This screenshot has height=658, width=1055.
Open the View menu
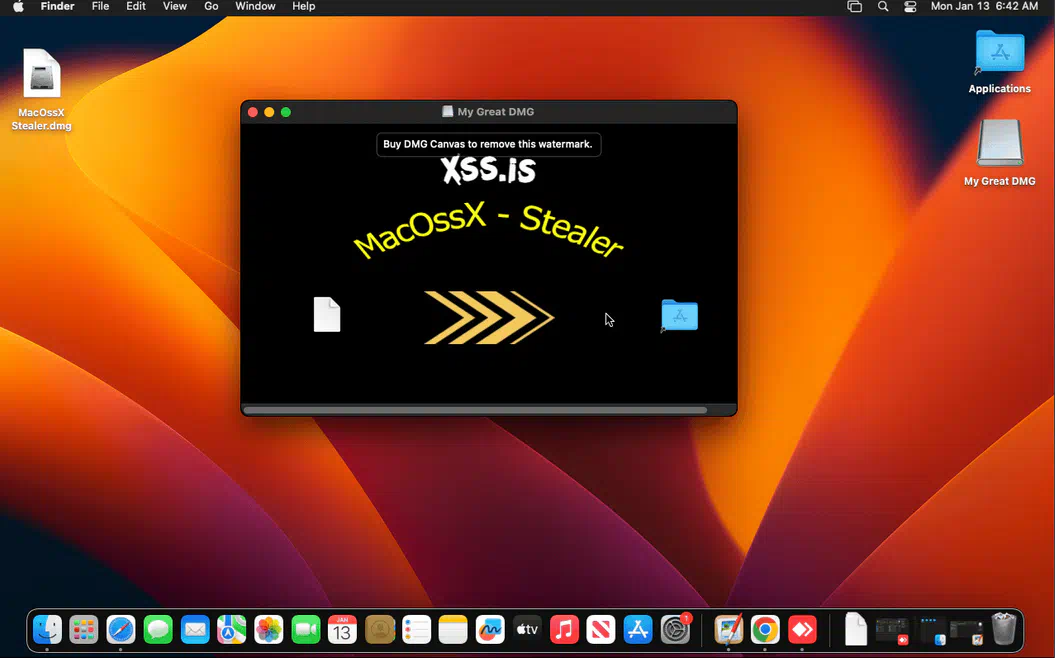coord(174,6)
